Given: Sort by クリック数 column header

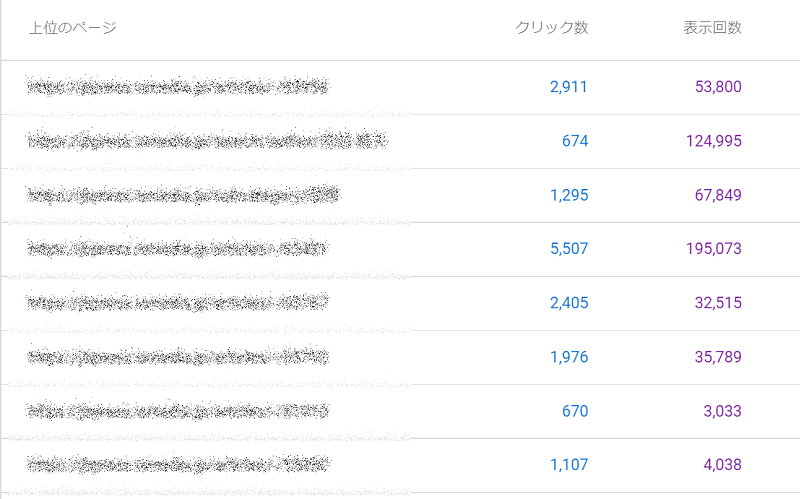Looking at the screenshot, I should pyautogui.click(x=552, y=28).
